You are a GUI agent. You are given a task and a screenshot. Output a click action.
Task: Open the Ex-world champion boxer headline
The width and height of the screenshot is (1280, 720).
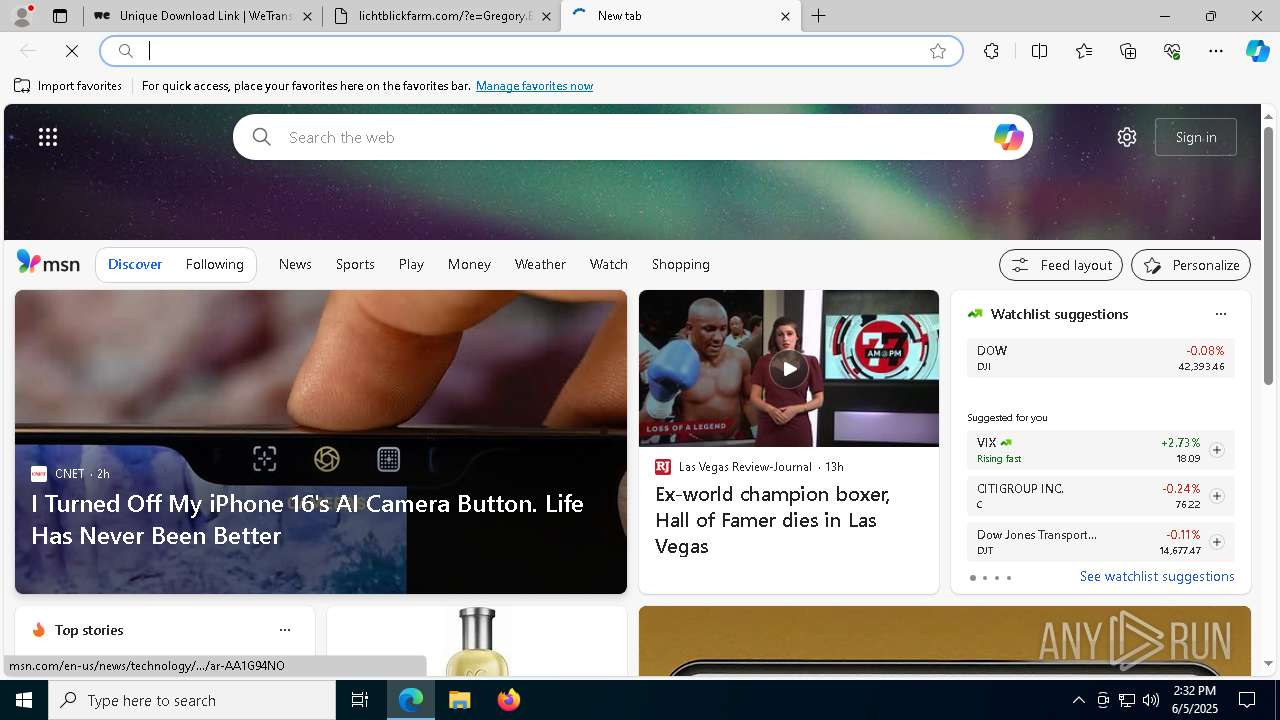(772, 520)
